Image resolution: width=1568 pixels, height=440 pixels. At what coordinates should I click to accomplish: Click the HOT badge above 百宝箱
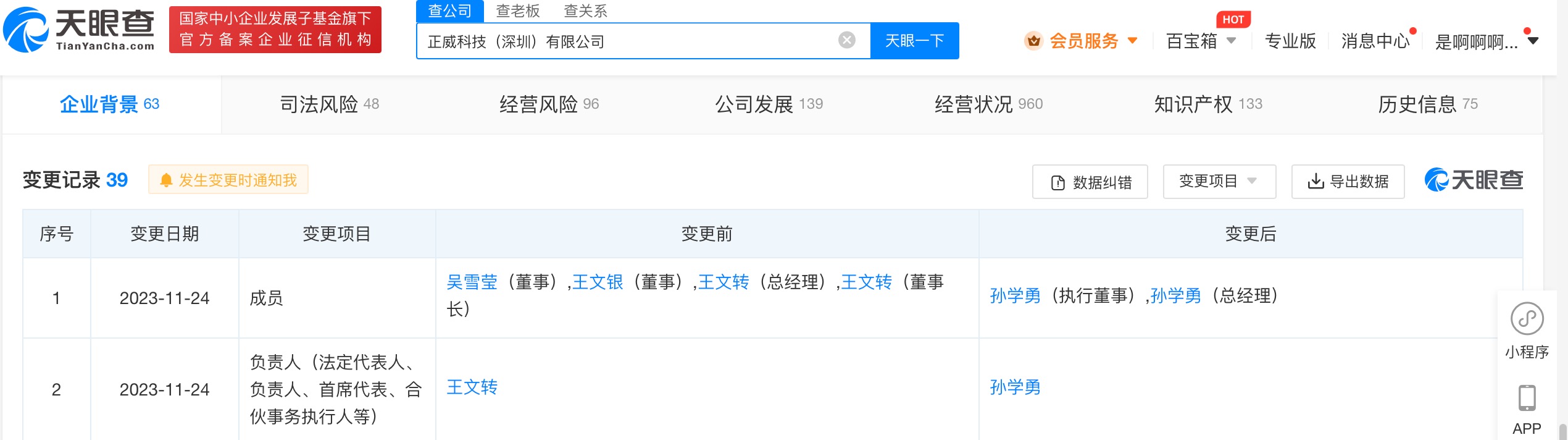pos(1233,19)
